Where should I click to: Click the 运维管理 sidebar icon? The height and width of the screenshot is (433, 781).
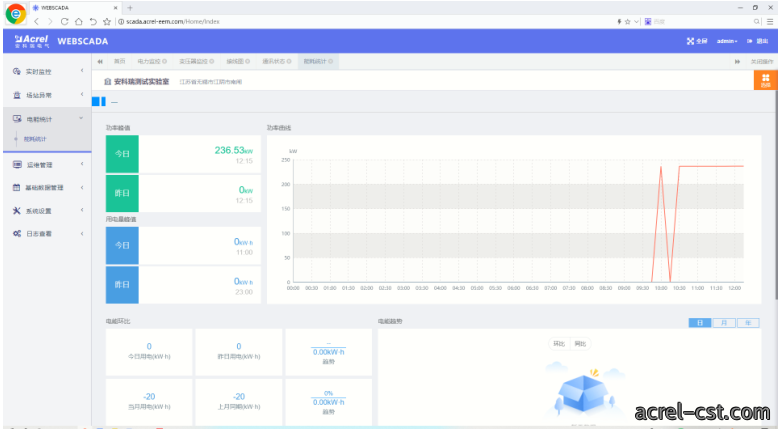coord(17,164)
